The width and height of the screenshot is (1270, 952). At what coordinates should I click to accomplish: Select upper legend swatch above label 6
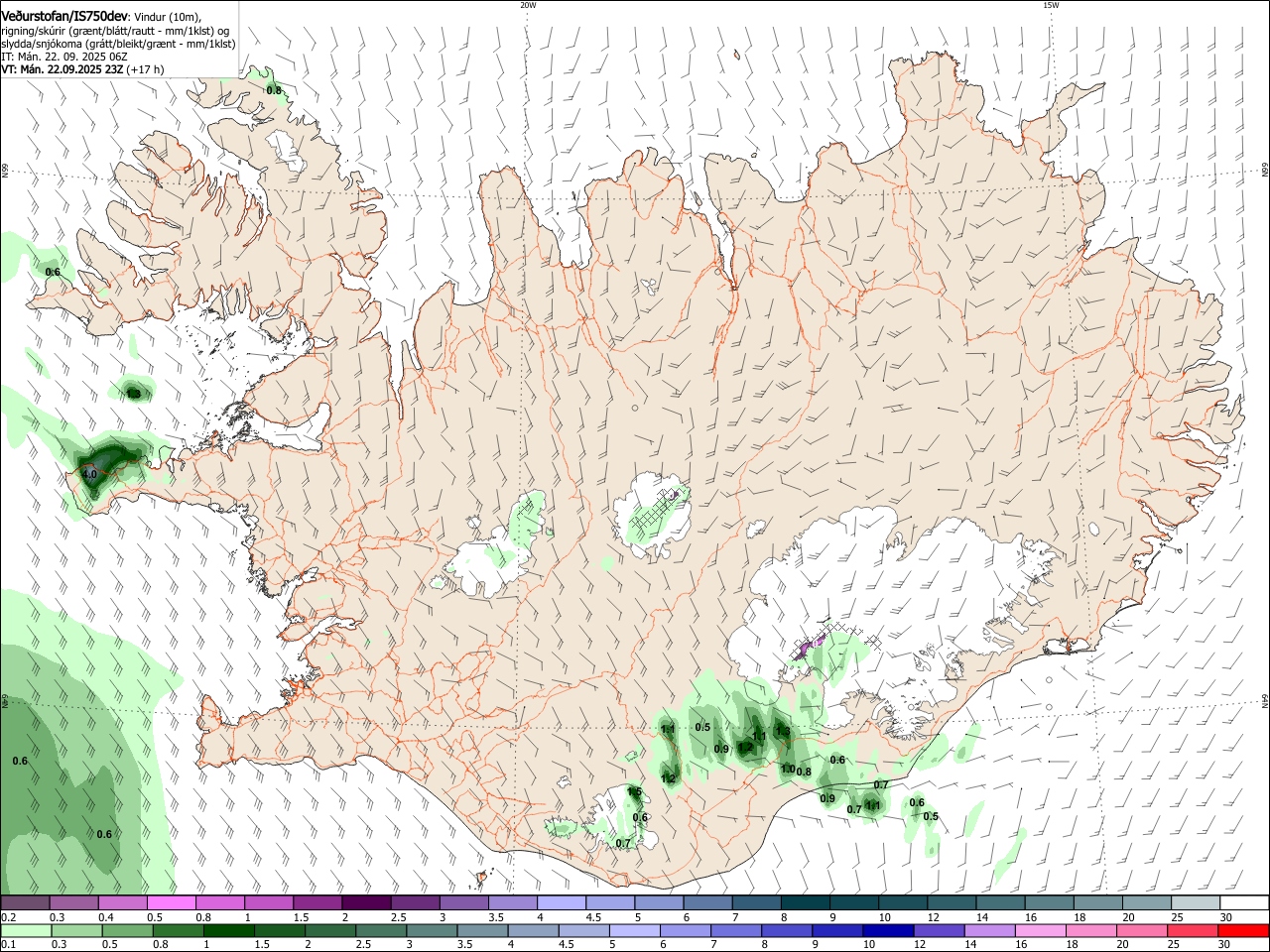tap(707, 902)
